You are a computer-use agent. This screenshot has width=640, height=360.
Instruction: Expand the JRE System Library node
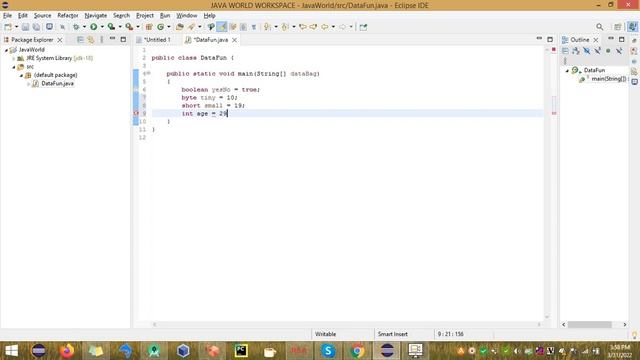click(13, 58)
